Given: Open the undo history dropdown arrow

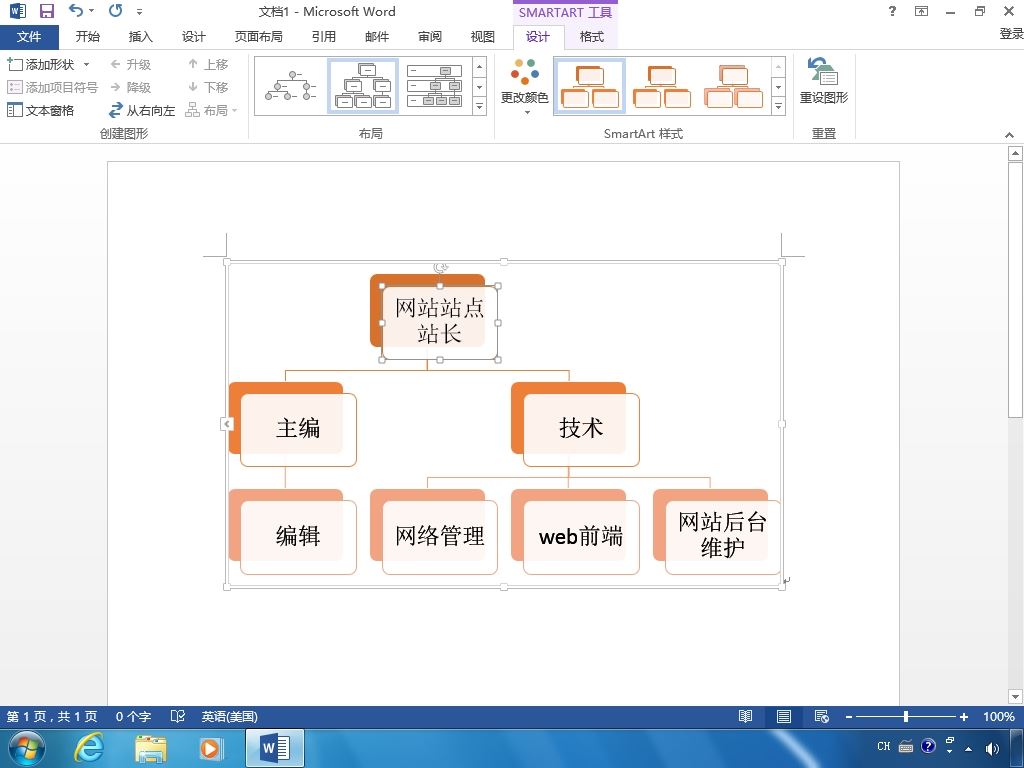Looking at the screenshot, I should pos(91,10).
